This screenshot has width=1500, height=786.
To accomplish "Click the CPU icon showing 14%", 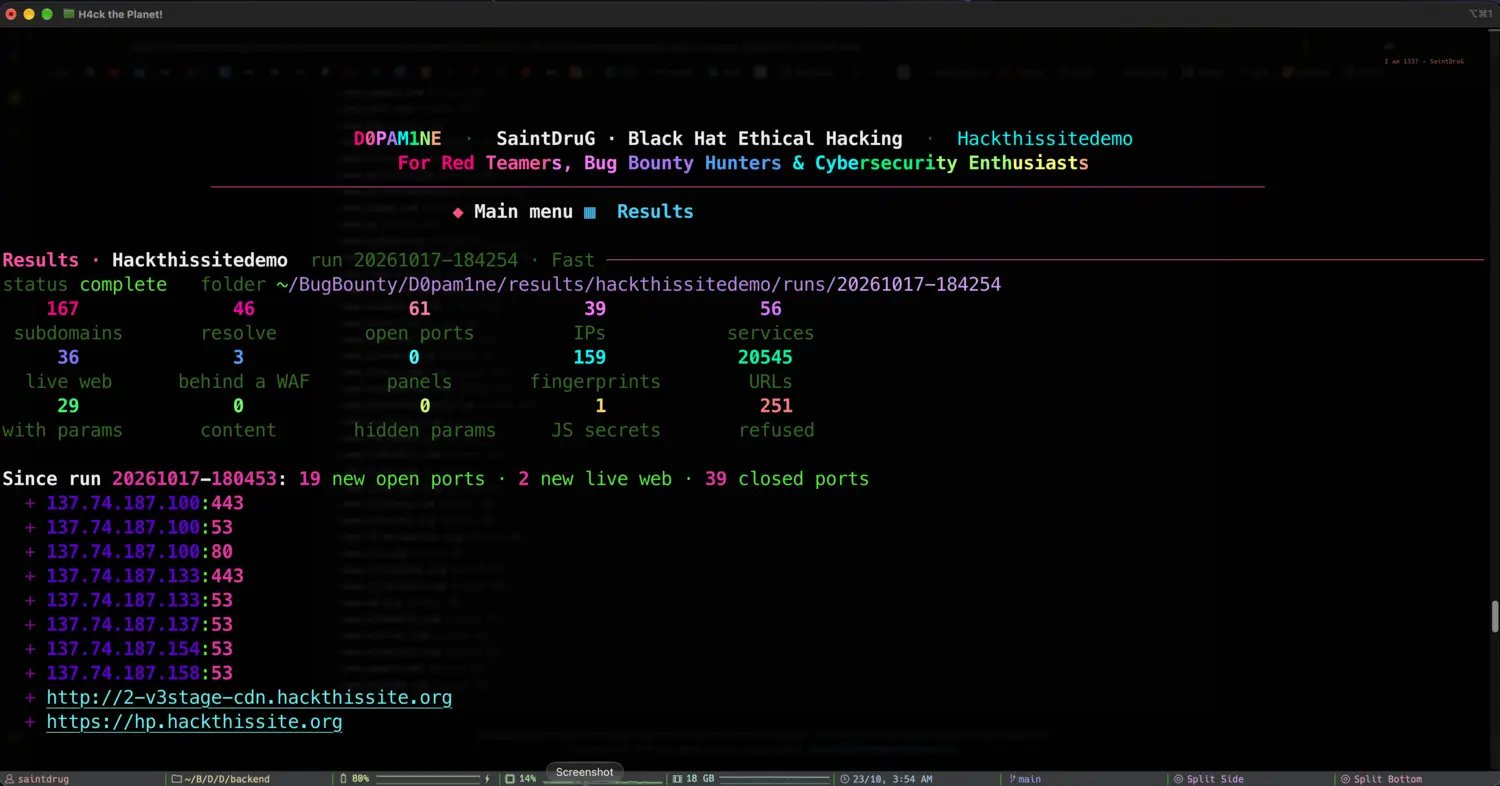I will point(510,779).
